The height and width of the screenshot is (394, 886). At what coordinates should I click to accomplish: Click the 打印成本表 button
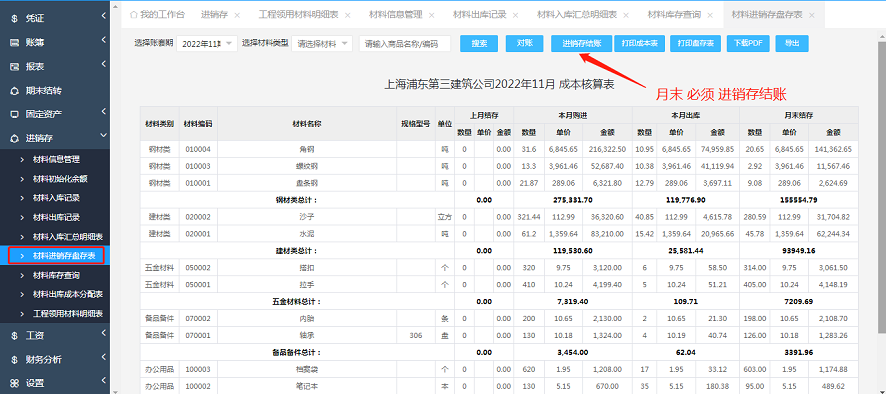point(639,44)
